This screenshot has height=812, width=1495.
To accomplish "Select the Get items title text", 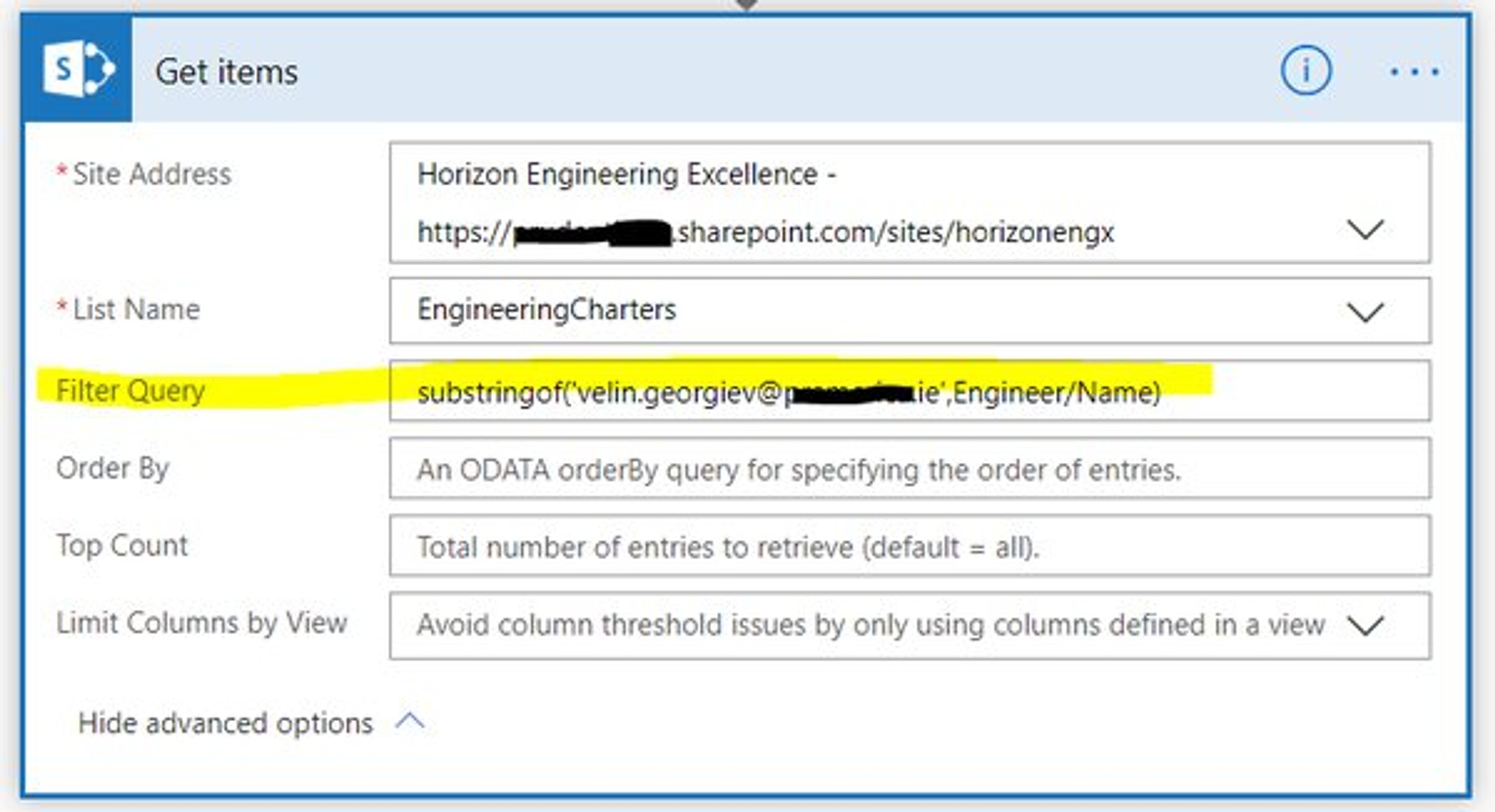I will pyautogui.click(x=226, y=72).
